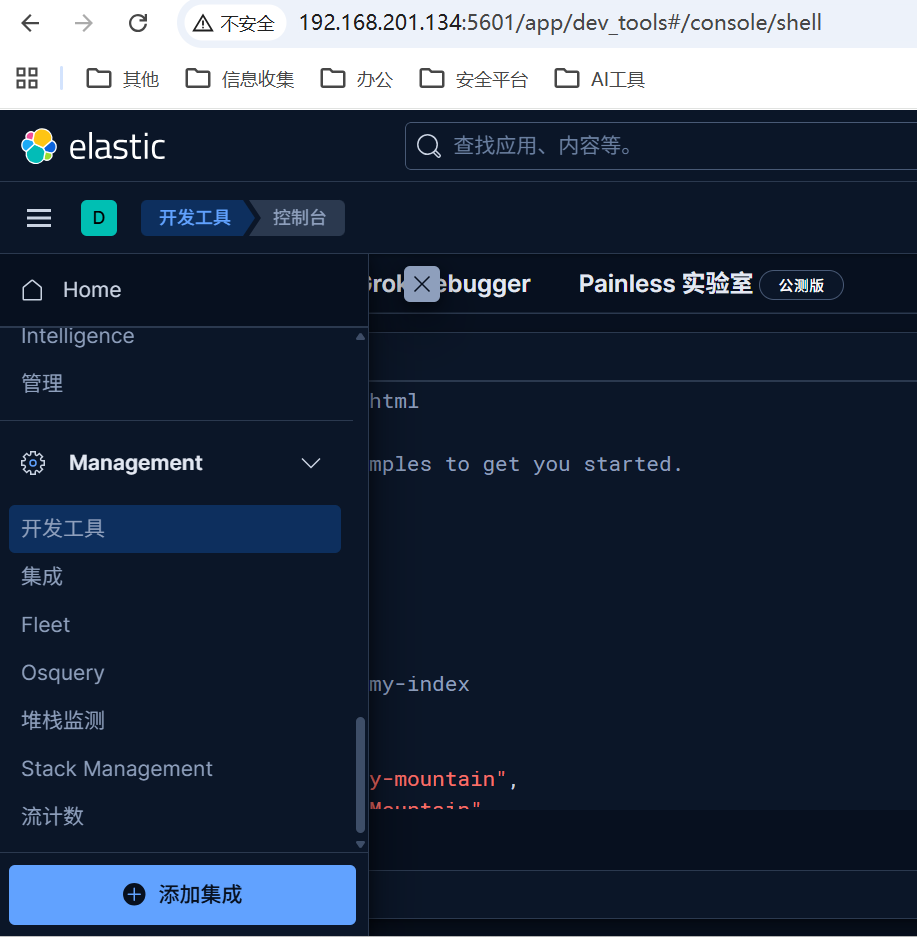
Task: Click the 开发工具 breadcrumb
Action: pyautogui.click(x=195, y=218)
